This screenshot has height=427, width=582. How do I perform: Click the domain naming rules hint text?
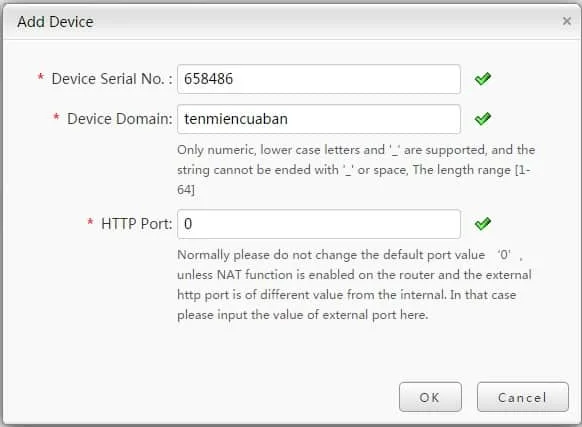[356, 170]
